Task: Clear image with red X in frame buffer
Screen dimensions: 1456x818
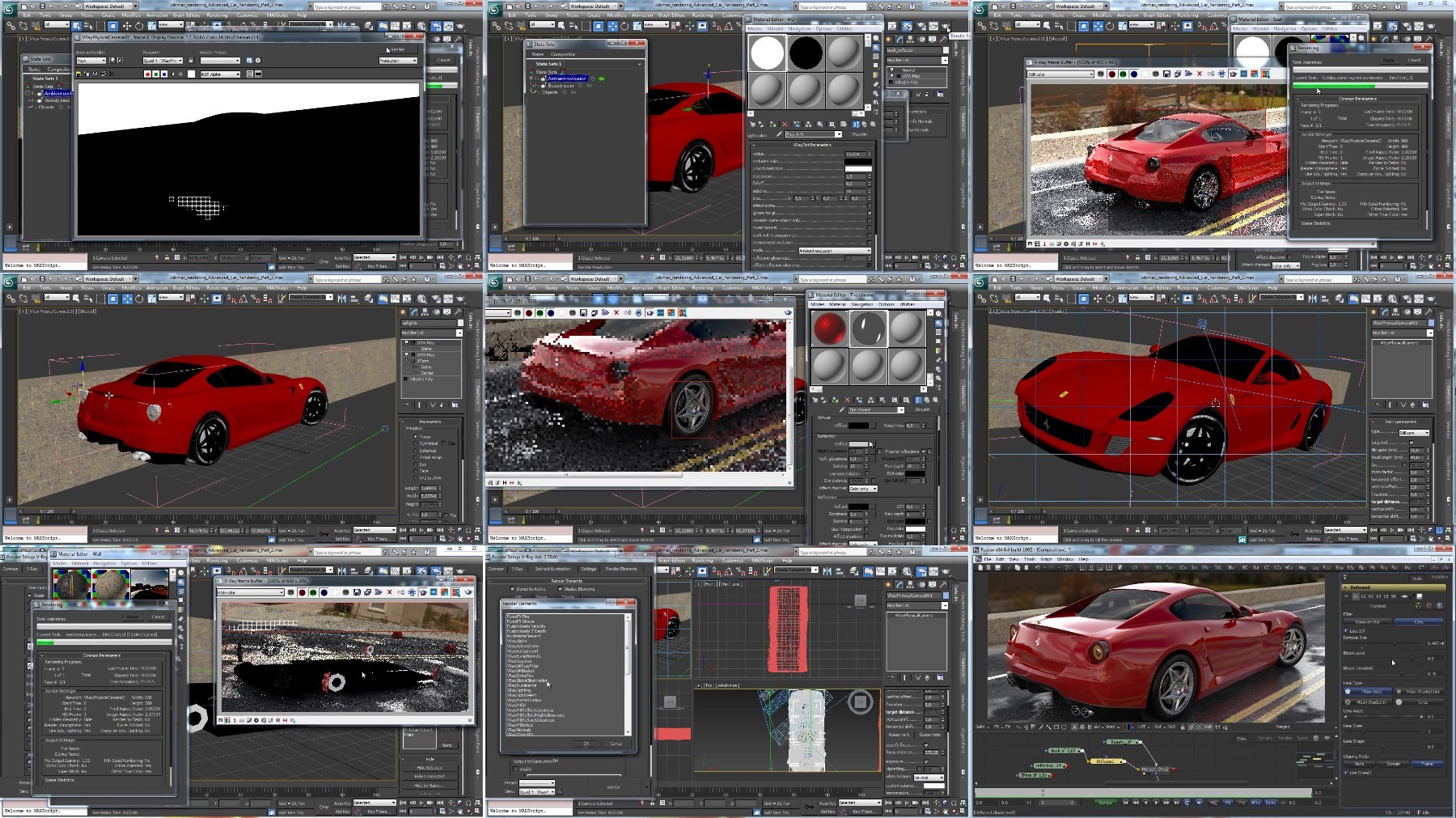Action: tap(616, 313)
